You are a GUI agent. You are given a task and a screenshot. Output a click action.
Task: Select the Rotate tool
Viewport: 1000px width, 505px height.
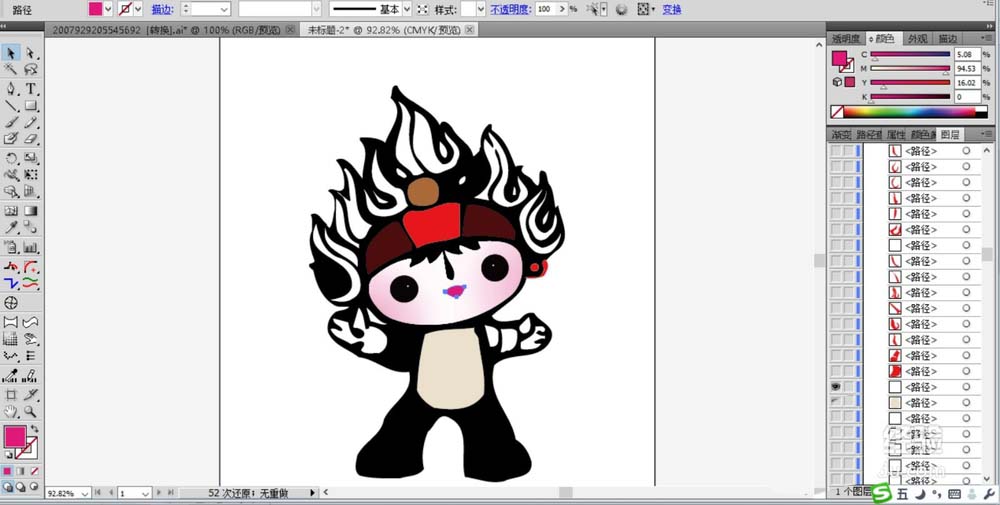pos(11,157)
